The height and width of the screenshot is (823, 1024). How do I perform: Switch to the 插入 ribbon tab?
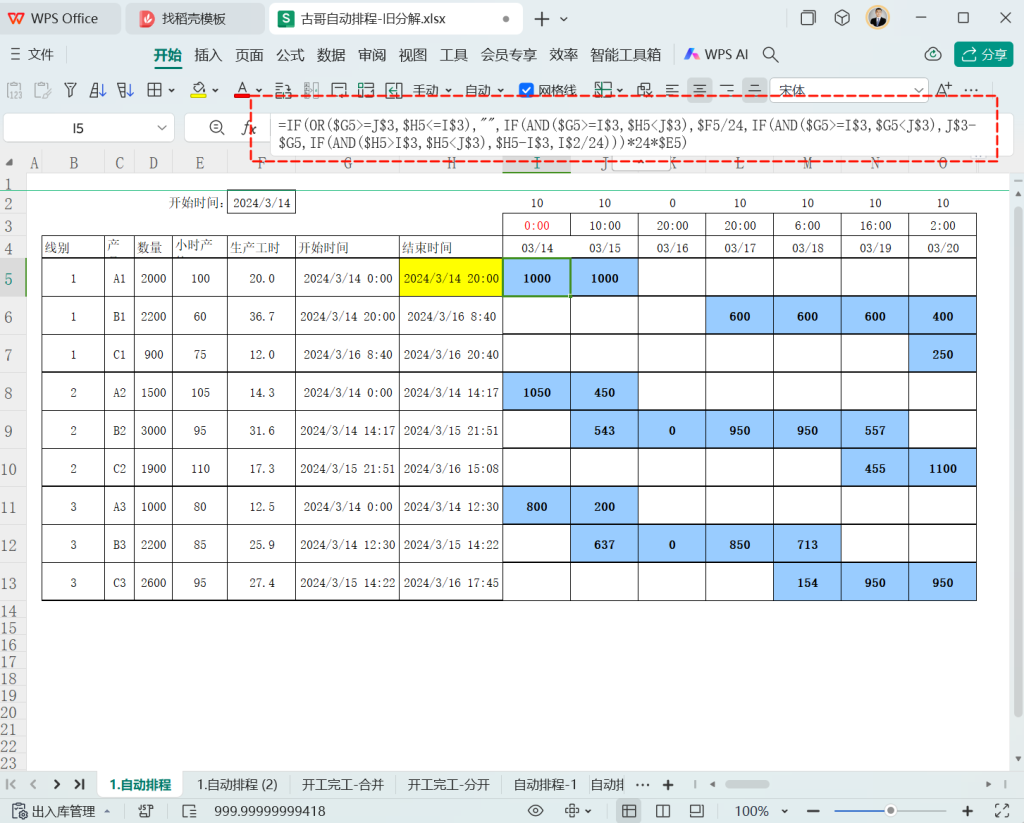[x=208, y=55]
